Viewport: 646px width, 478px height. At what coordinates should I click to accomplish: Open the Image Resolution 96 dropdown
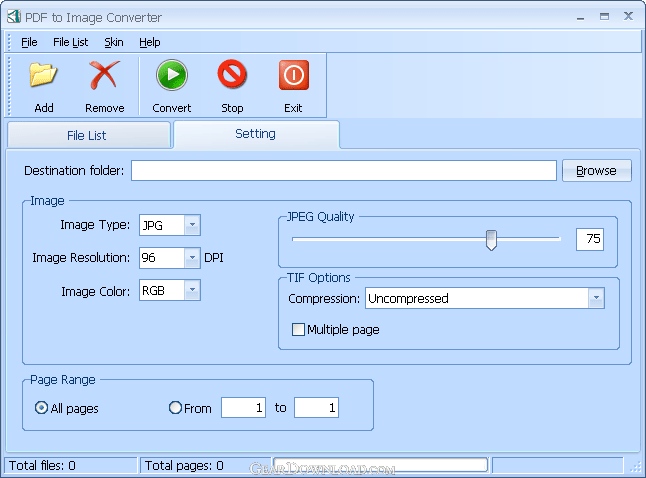pos(192,258)
